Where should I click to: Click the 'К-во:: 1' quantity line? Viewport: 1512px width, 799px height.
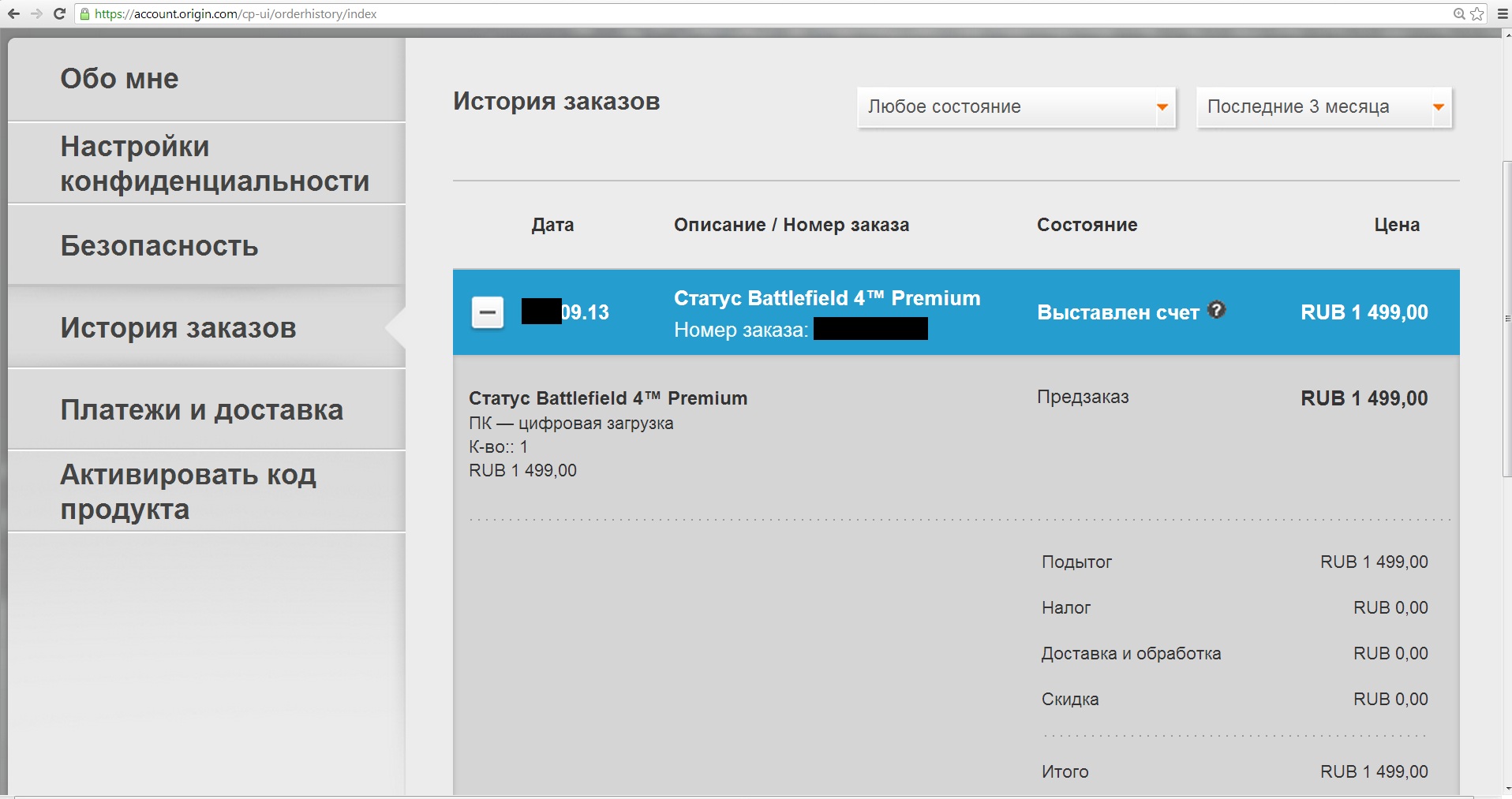tap(498, 446)
